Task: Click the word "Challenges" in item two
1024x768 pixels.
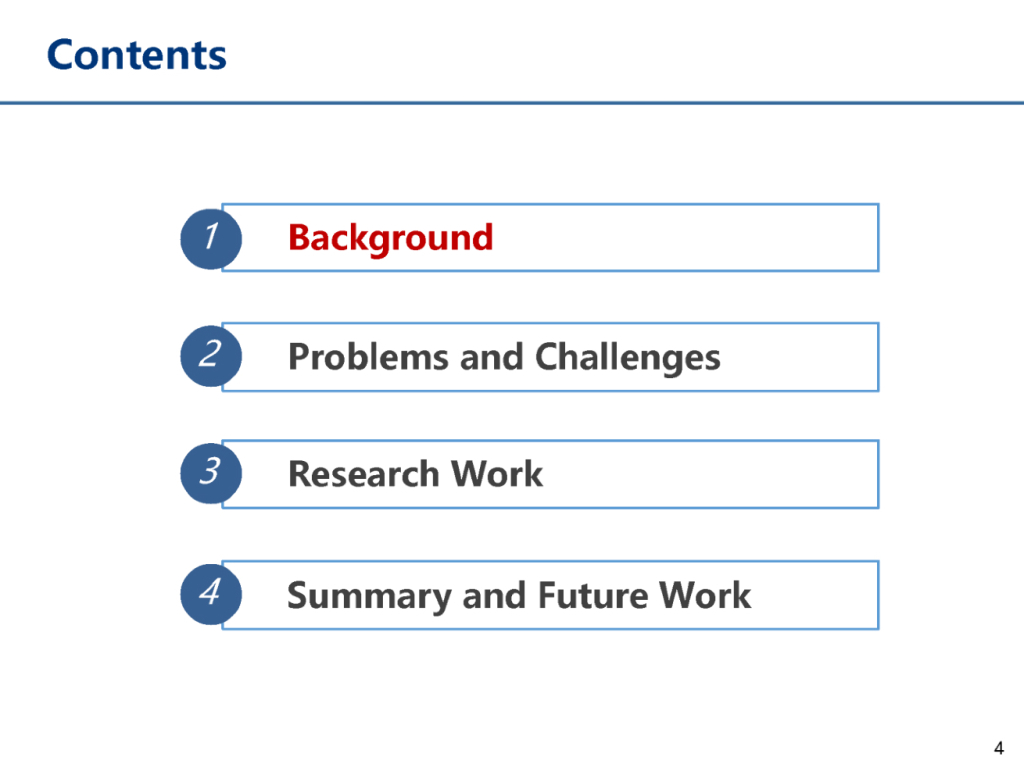Action: tap(627, 357)
